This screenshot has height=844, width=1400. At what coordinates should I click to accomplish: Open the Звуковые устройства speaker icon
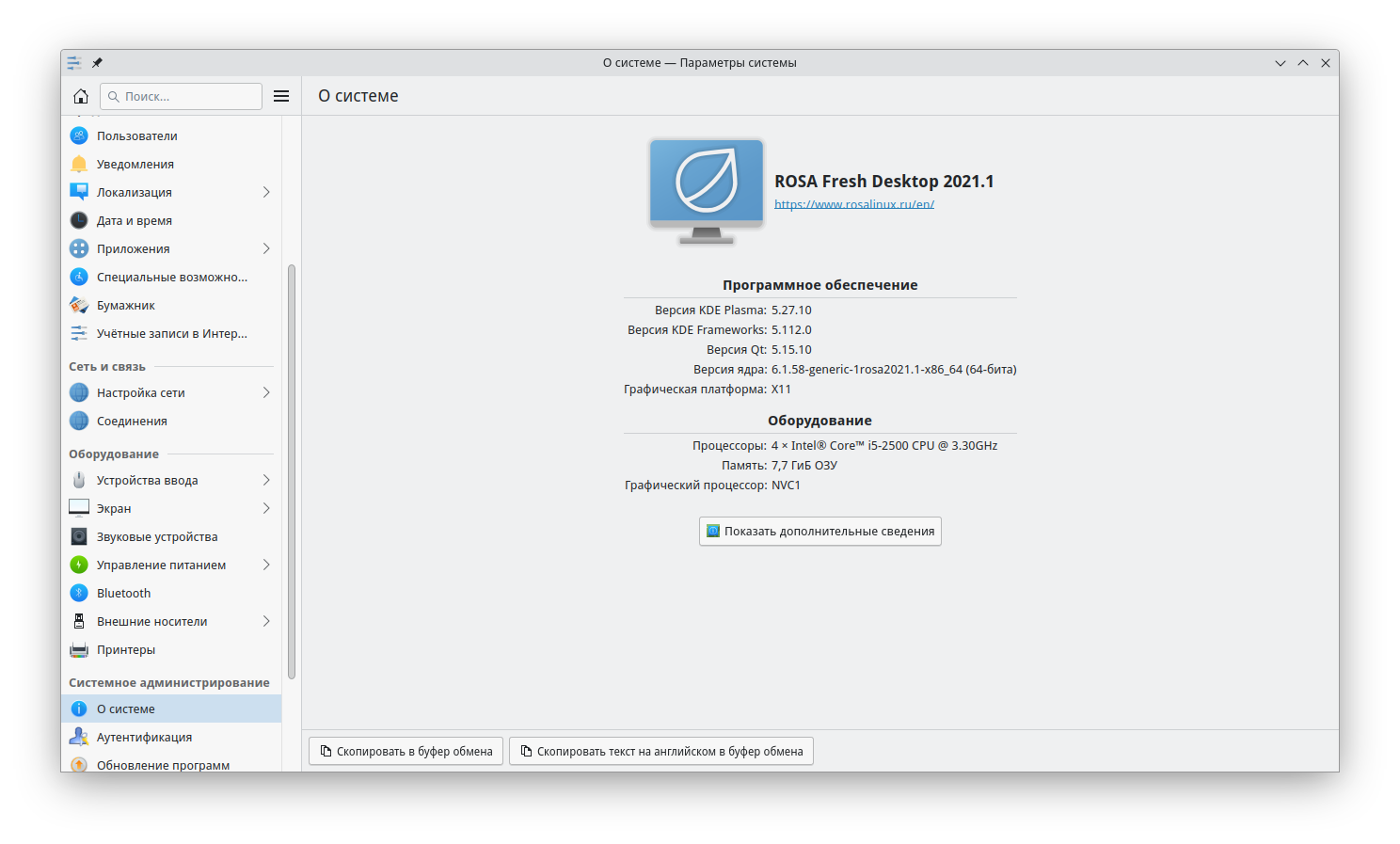(x=79, y=536)
